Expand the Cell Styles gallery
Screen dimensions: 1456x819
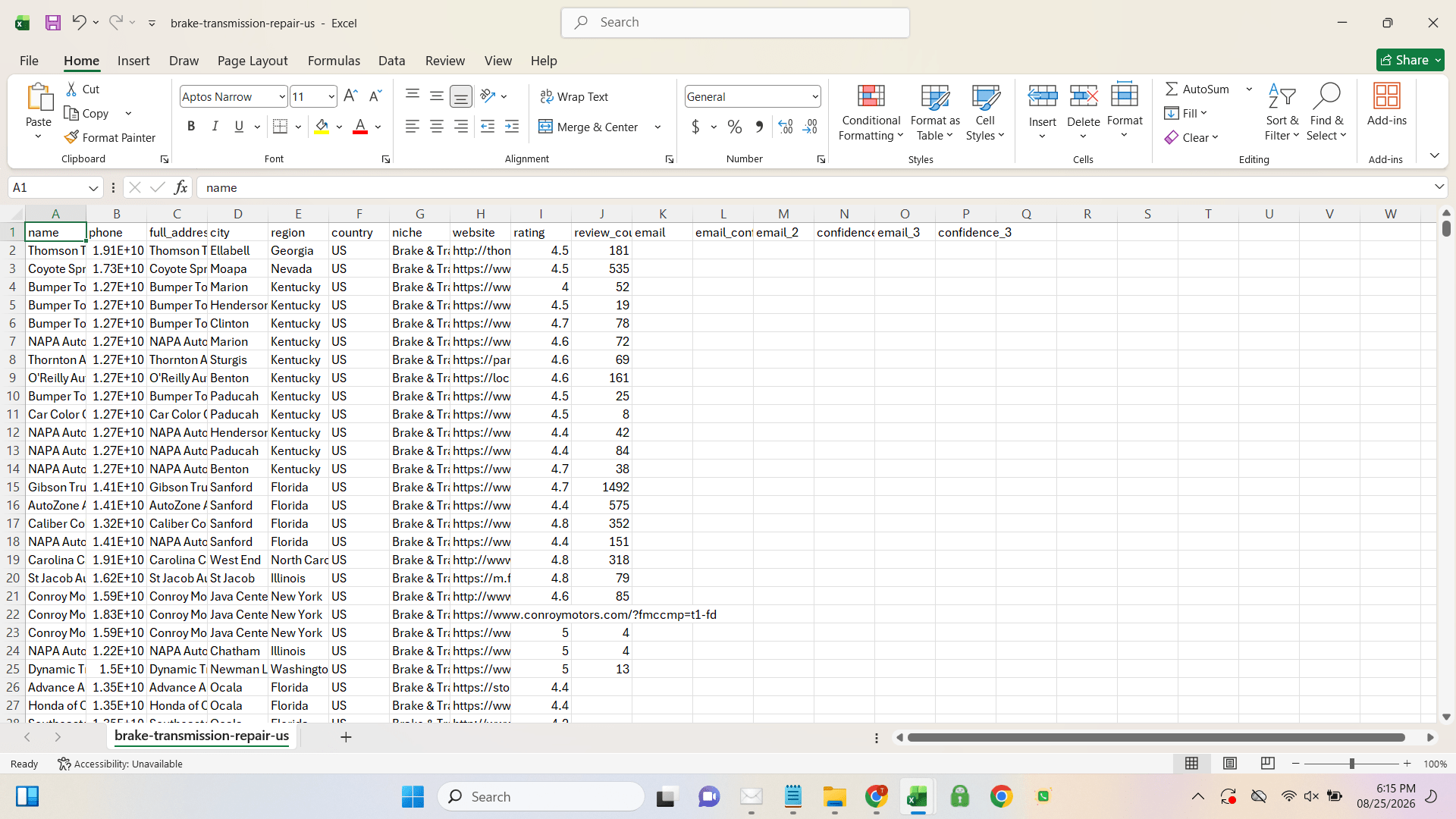[x=985, y=112]
